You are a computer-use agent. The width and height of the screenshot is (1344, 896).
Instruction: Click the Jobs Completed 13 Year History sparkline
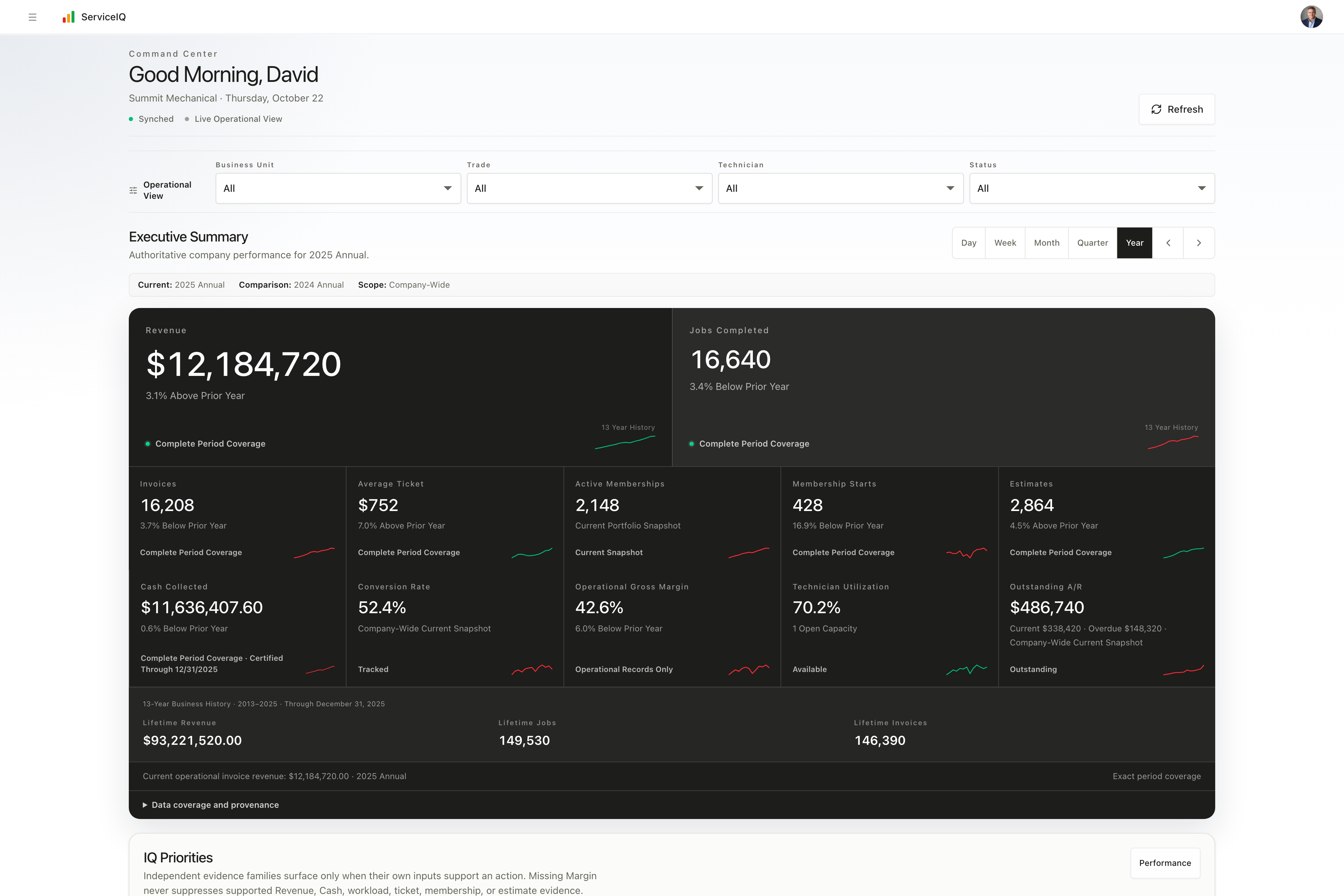pyautogui.click(x=1173, y=442)
